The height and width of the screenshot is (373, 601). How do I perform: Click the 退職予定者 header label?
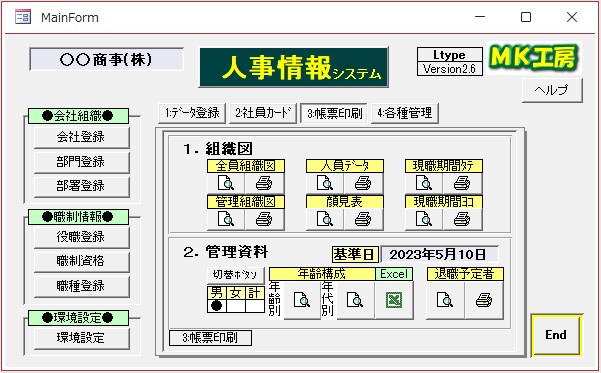pyautogui.click(x=465, y=274)
